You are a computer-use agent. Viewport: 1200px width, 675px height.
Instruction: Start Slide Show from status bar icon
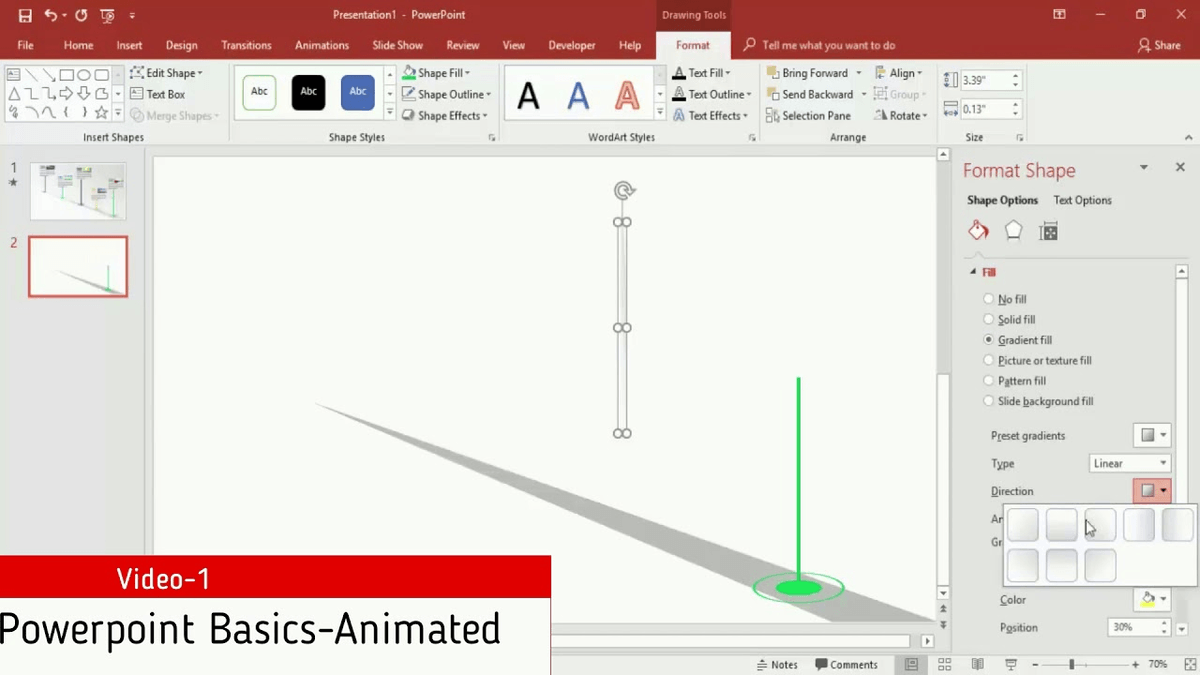coord(1011,664)
